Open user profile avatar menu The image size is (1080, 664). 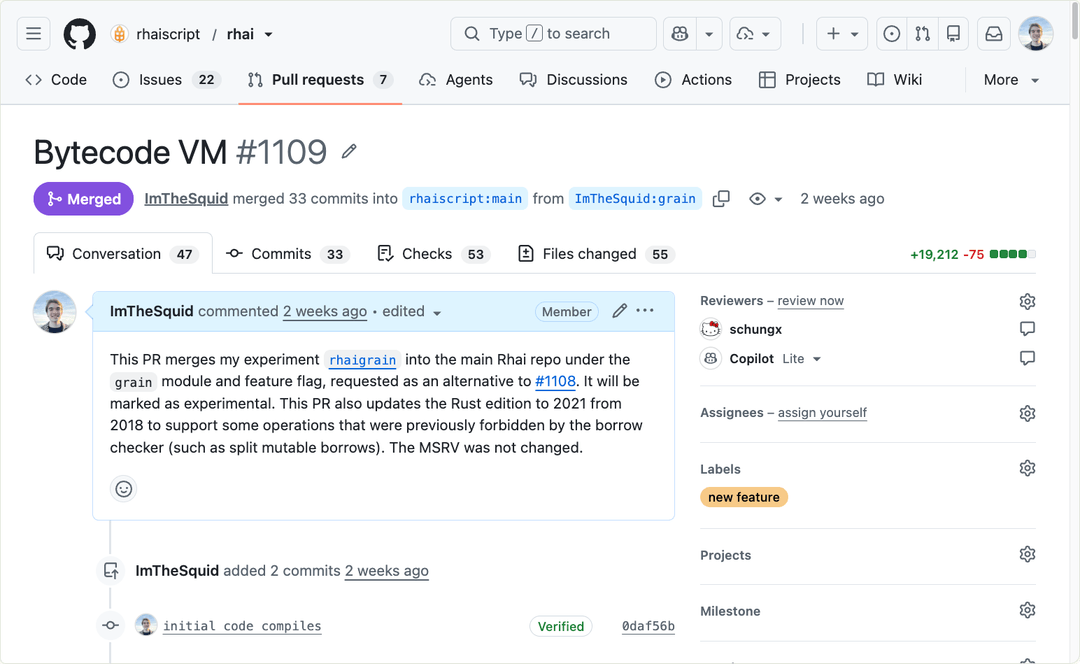pos(1036,34)
